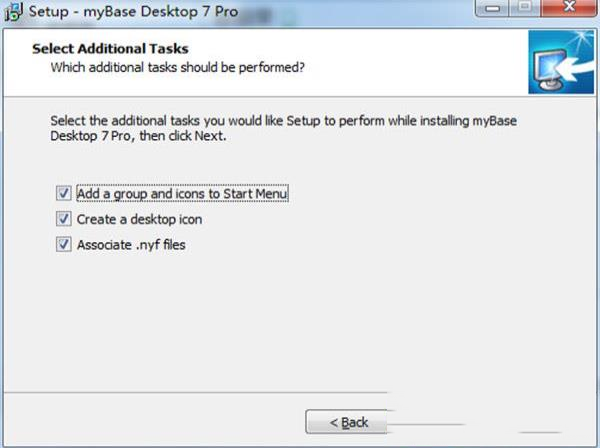Click the "Create a desktop icon" label text
600x448 pixels.
click(x=139, y=218)
